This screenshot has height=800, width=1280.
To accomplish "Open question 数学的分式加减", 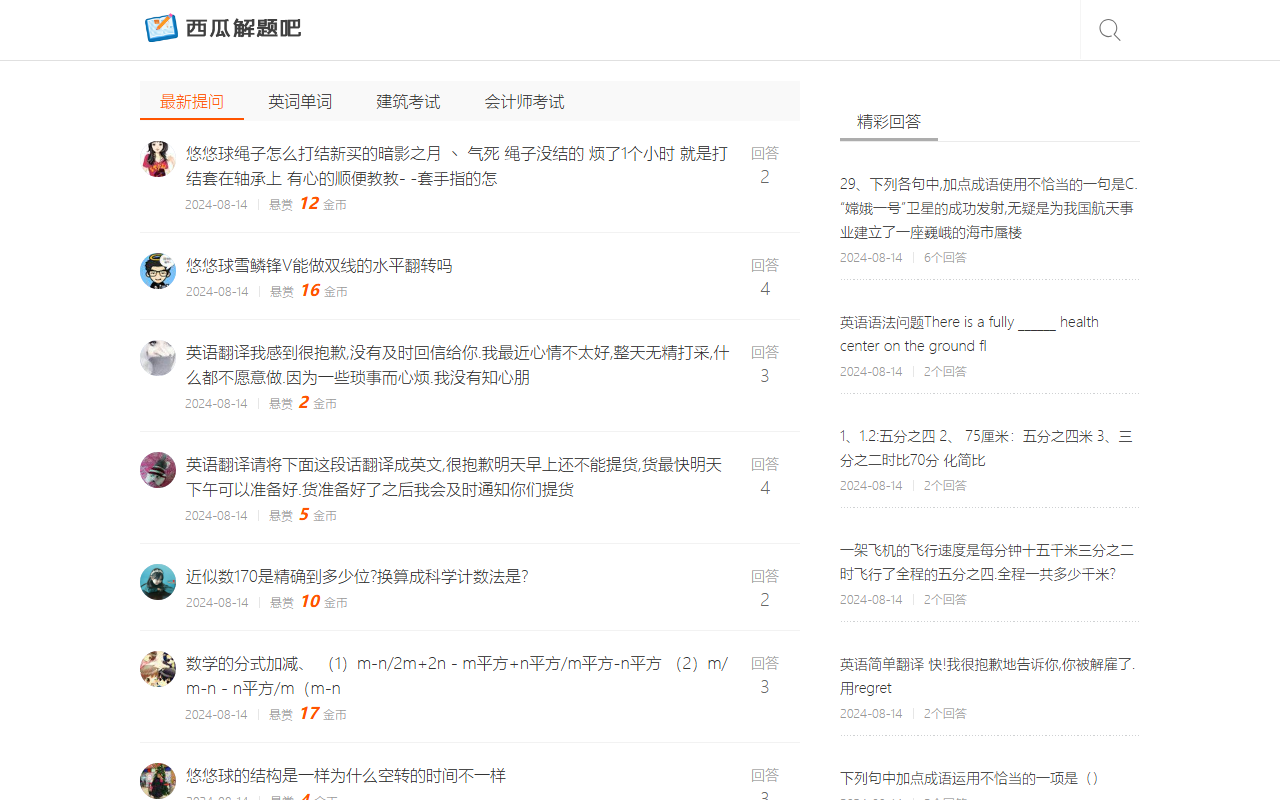I will [457, 676].
